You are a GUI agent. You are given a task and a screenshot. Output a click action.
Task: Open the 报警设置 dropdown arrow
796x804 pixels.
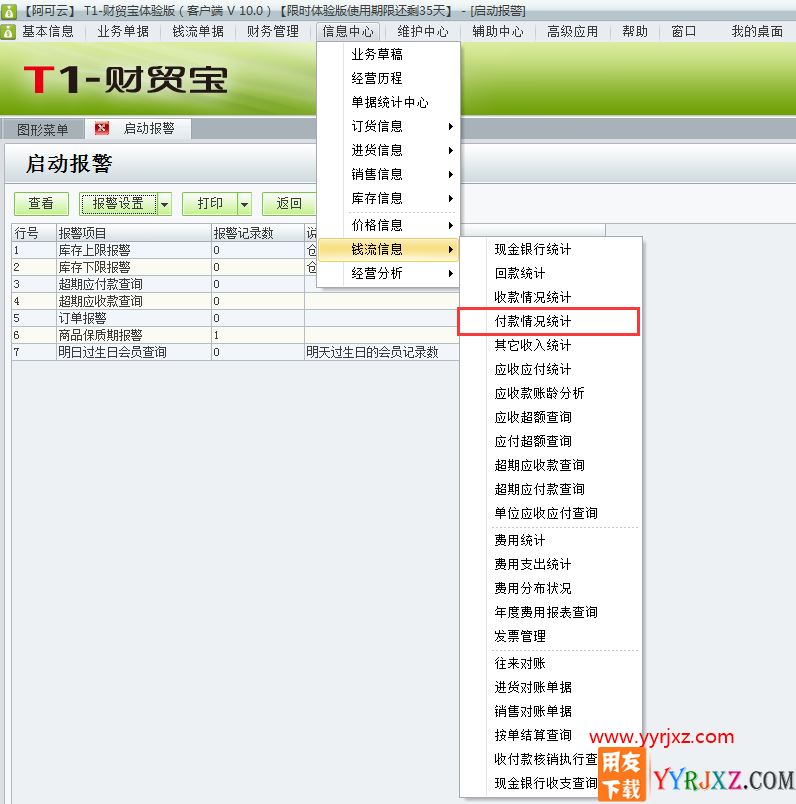pyautogui.click(x=164, y=204)
